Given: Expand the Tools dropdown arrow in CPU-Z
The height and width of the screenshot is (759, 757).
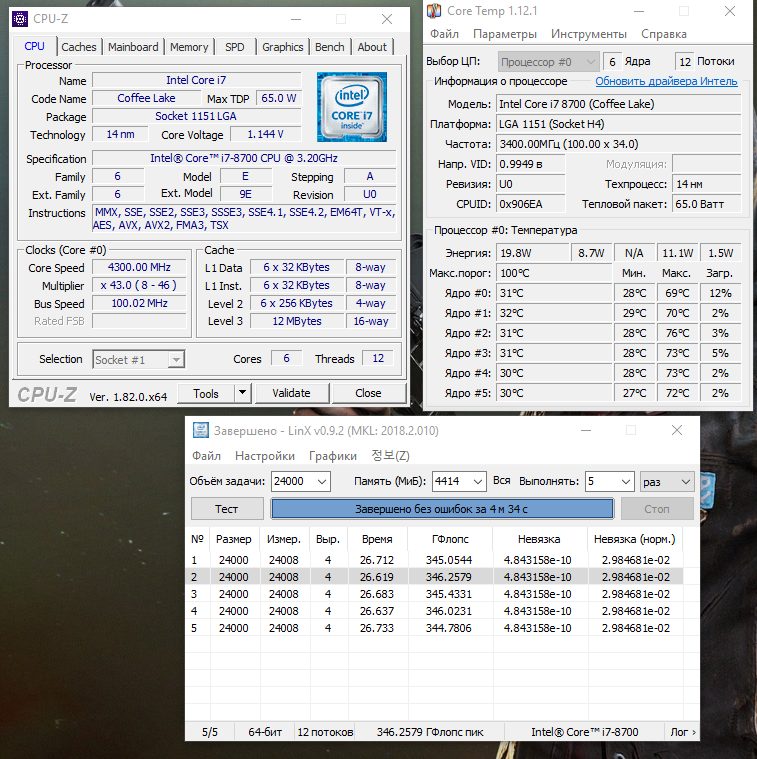Looking at the screenshot, I should pyautogui.click(x=243, y=393).
